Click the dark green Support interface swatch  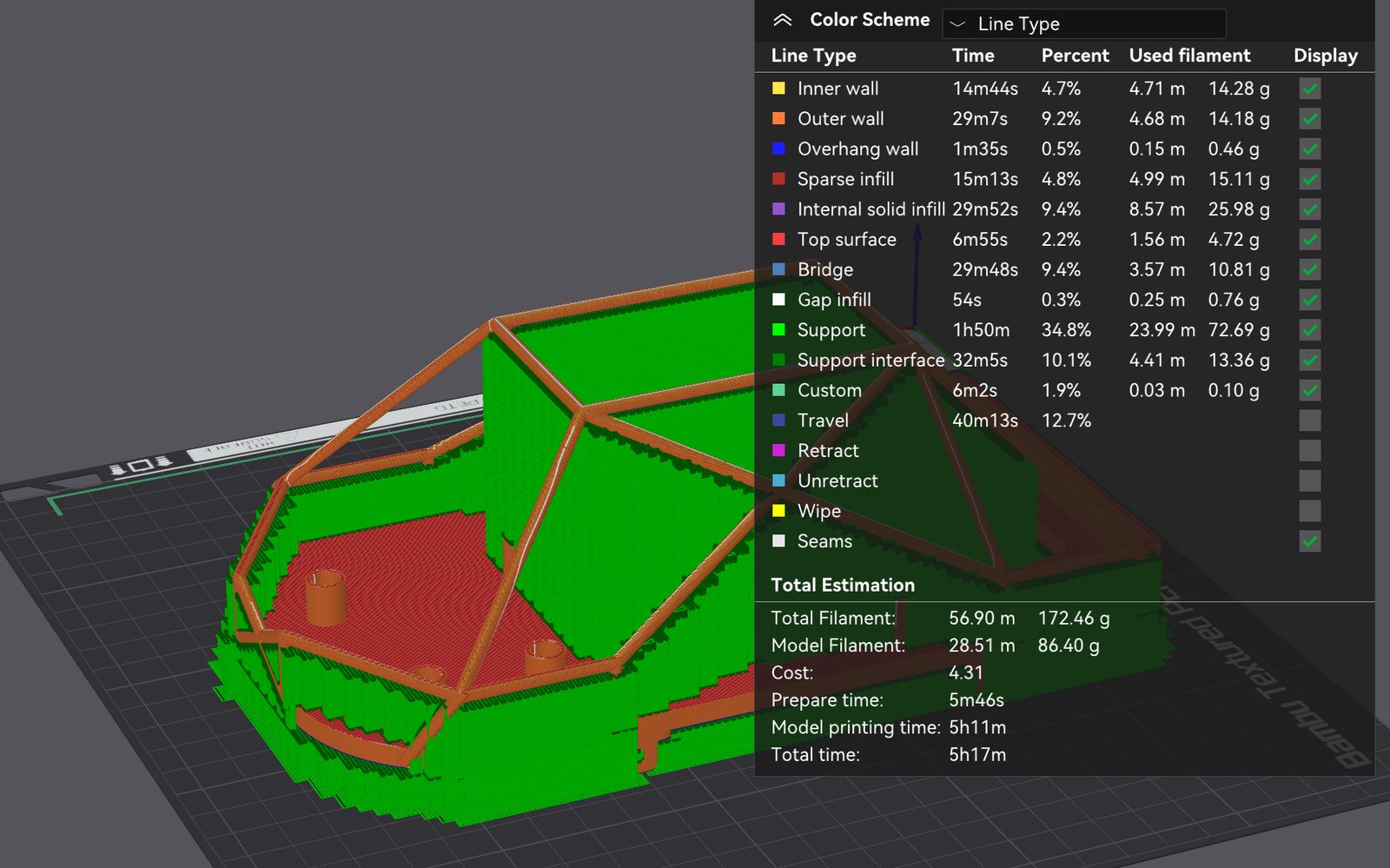pos(778,360)
